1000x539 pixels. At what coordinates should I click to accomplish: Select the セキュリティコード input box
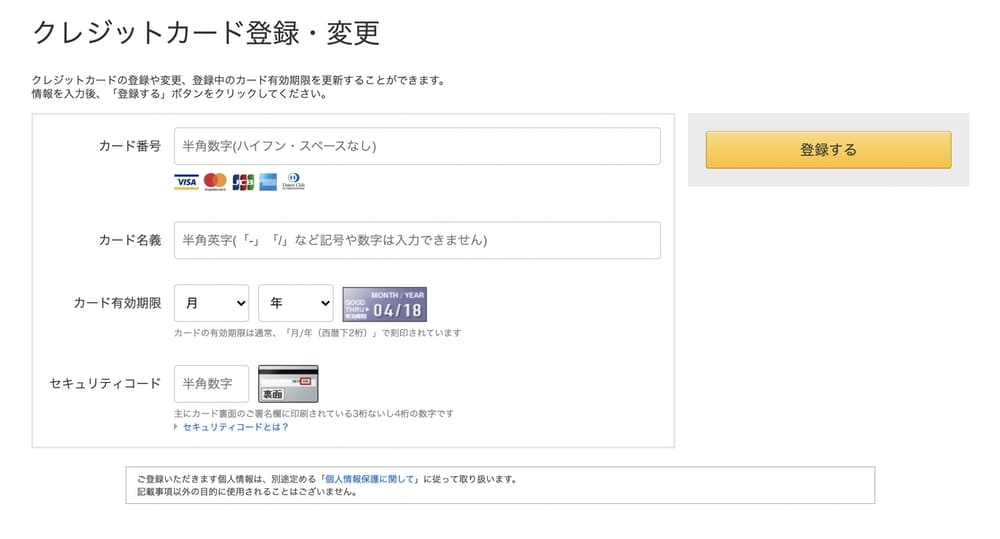[x=211, y=384]
